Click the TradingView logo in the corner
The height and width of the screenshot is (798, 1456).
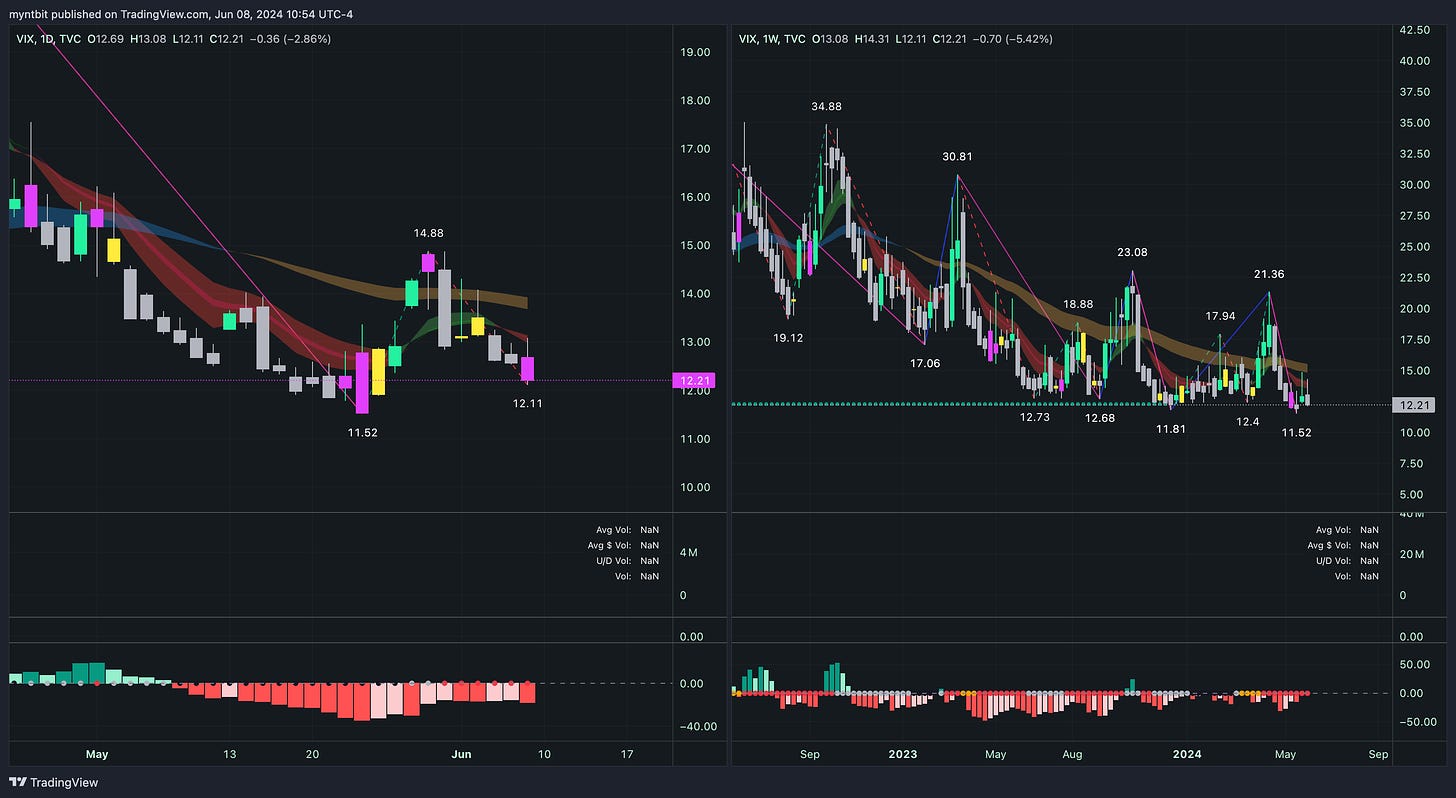click(55, 782)
